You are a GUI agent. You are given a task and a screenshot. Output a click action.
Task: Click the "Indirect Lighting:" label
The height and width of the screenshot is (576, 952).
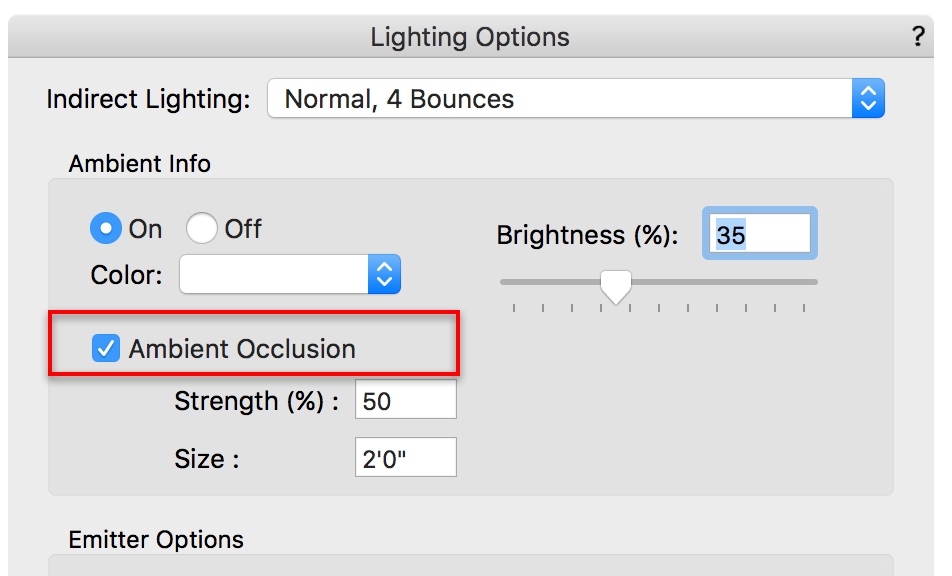[148, 99]
